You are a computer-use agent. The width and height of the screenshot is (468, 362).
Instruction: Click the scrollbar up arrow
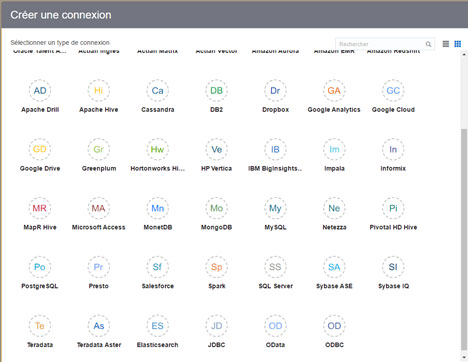point(464,54)
